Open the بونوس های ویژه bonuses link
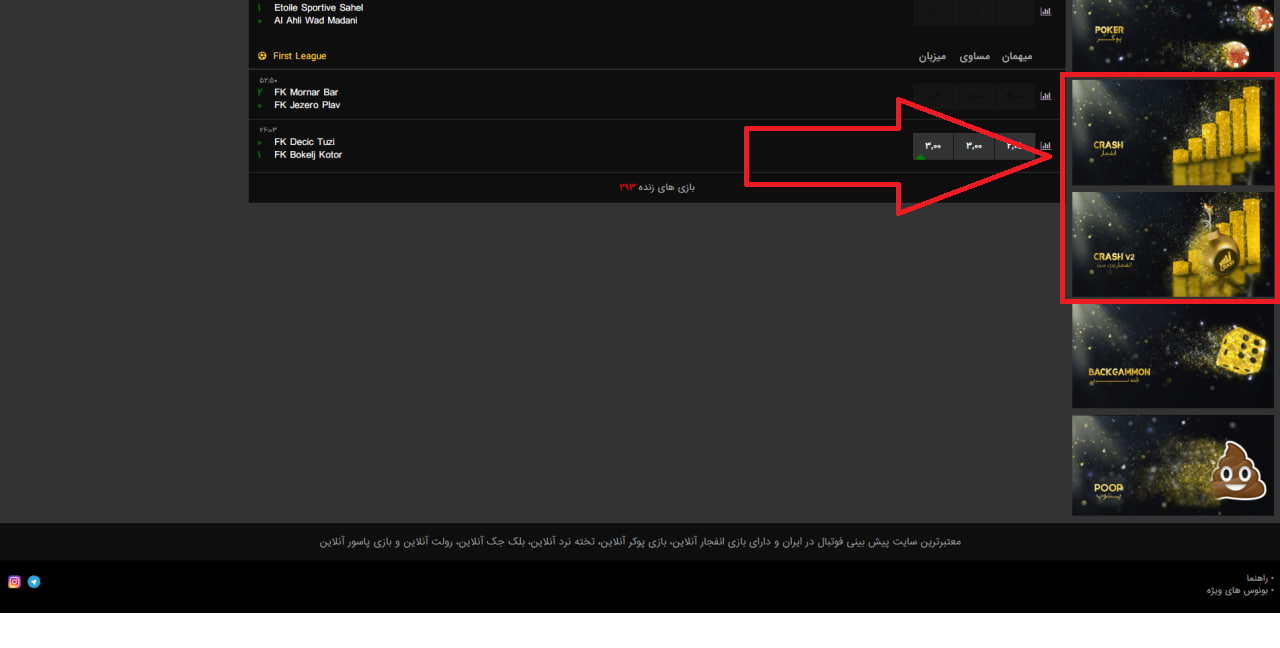Viewport: 1280px width, 648px height. (x=1239, y=590)
